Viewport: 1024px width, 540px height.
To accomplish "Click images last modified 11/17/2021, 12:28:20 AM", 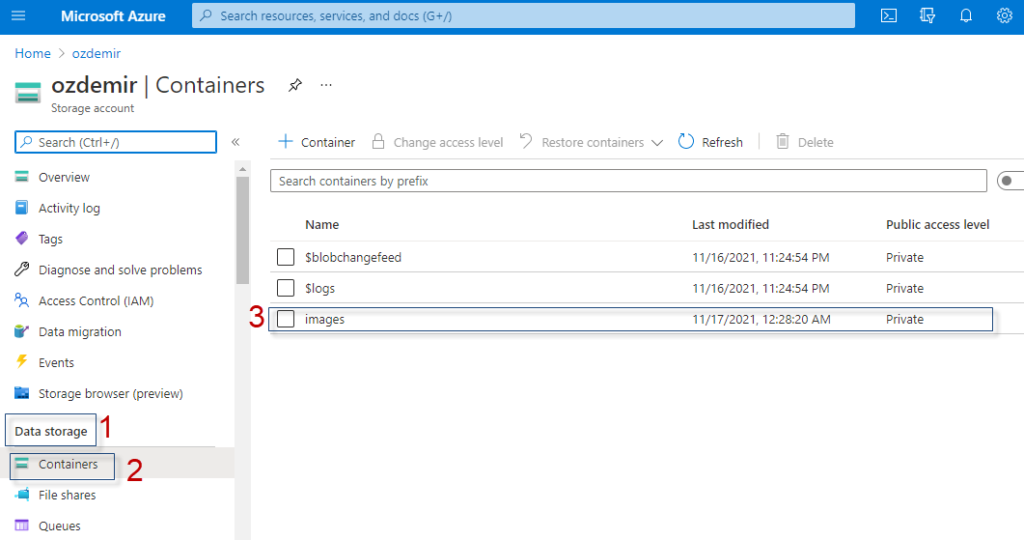I will click(x=761, y=319).
